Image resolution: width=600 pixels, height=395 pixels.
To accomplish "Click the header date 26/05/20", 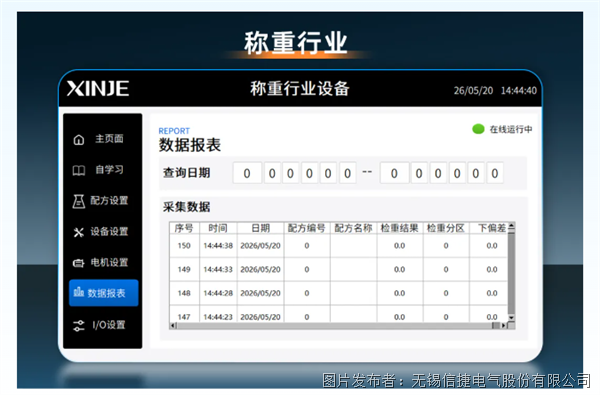I will point(473,91).
